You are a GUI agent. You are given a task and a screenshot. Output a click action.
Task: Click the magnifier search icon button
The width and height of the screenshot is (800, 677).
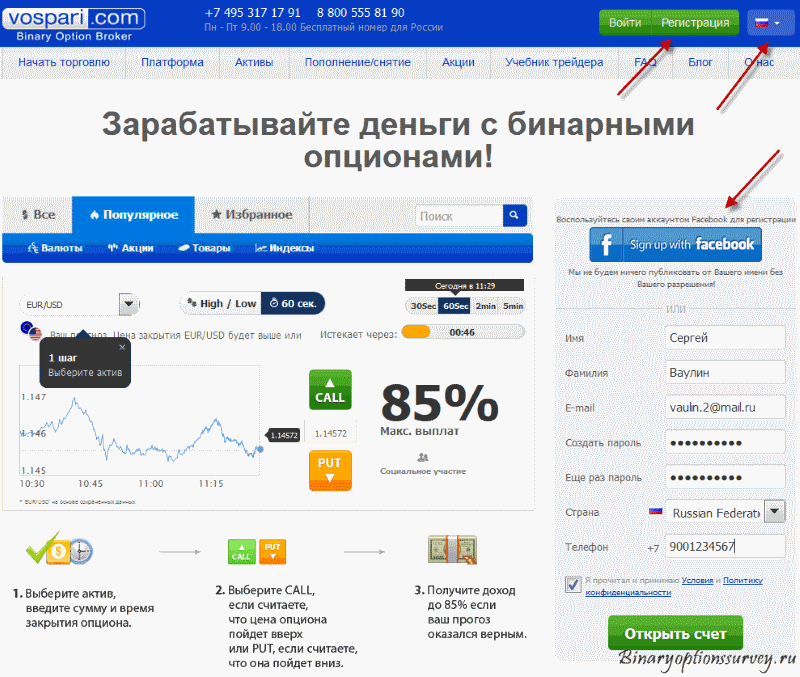514,216
